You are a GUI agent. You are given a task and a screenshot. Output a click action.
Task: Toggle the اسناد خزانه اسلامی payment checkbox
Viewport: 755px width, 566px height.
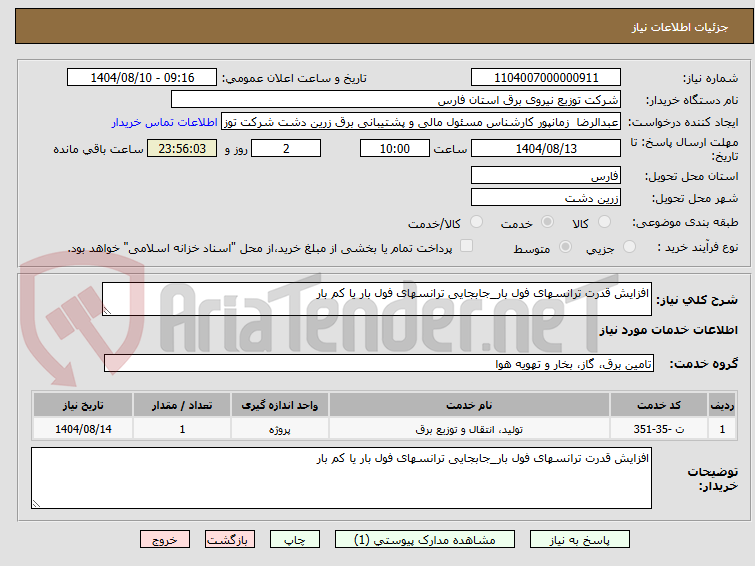[466, 247]
